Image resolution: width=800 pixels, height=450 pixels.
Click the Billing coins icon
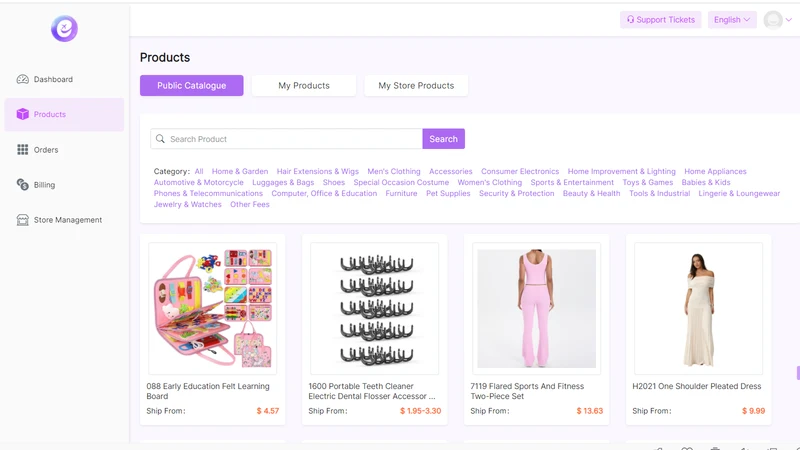pyautogui.click(x=22, y=184)
